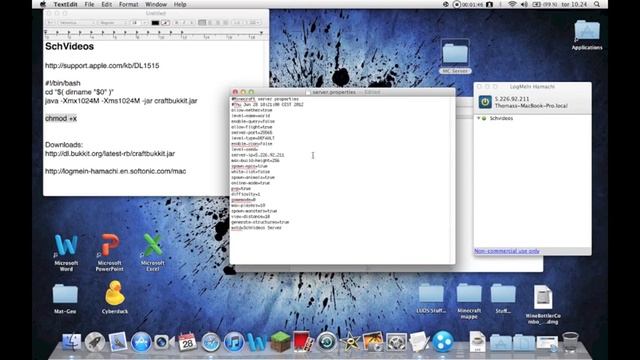
Task: Justify text in TextEdit toolbar
Action: click(225, 23)
